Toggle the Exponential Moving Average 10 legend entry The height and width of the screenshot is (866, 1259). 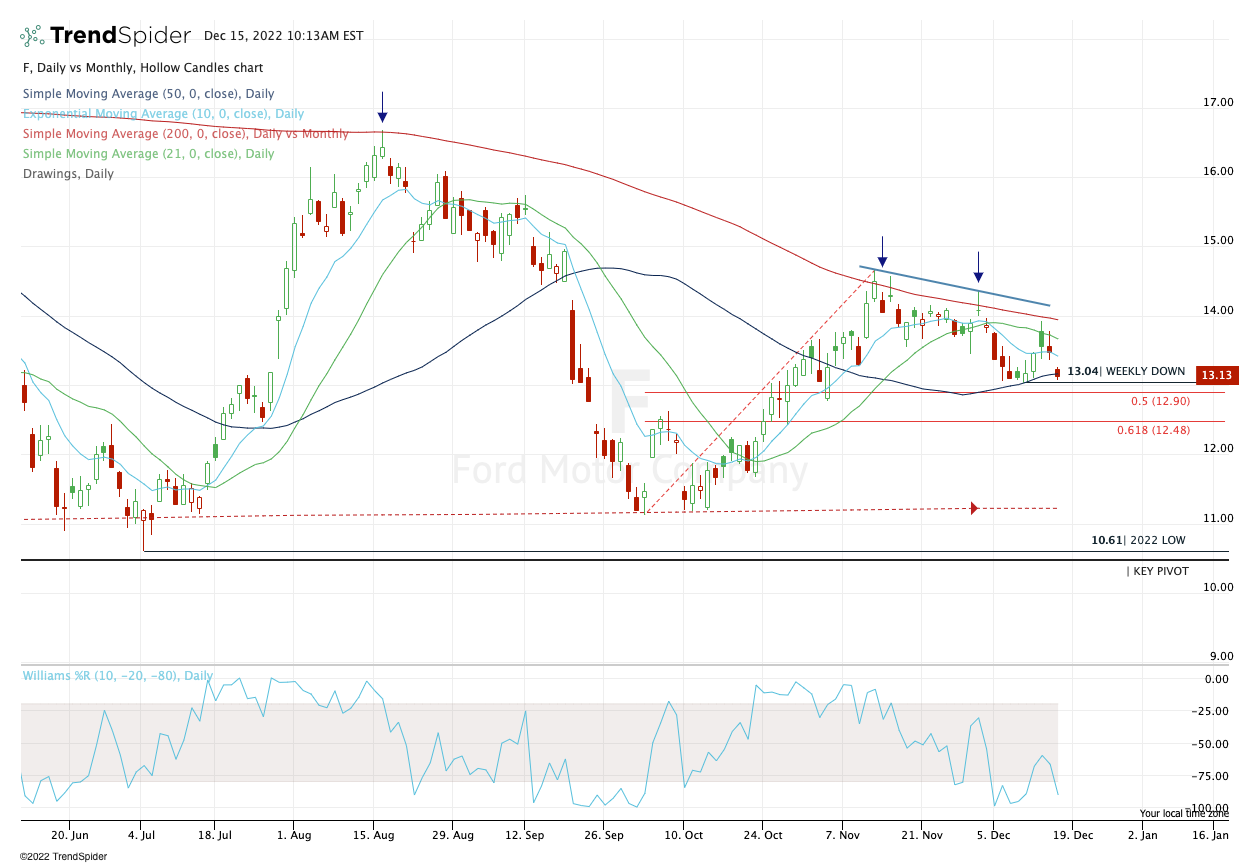164,114
